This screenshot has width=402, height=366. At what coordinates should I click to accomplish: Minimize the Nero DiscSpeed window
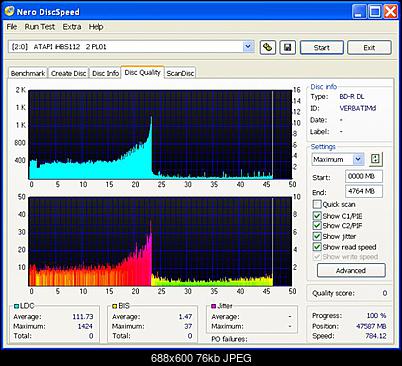359,12
